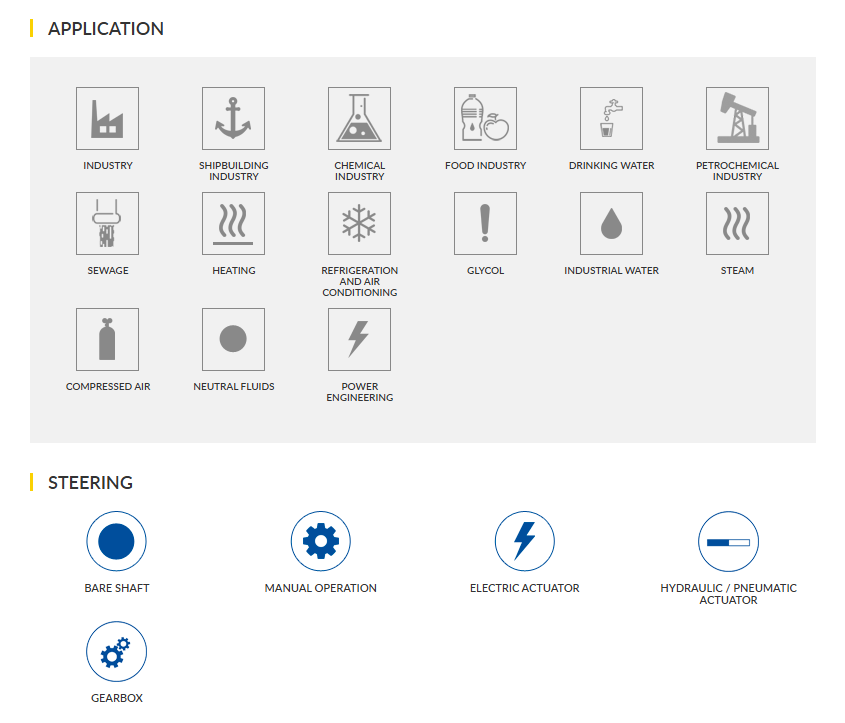Choose the Glycol exclamation mark icon
Viewport: 845px width, 723px height.
[x=485, y=224]
